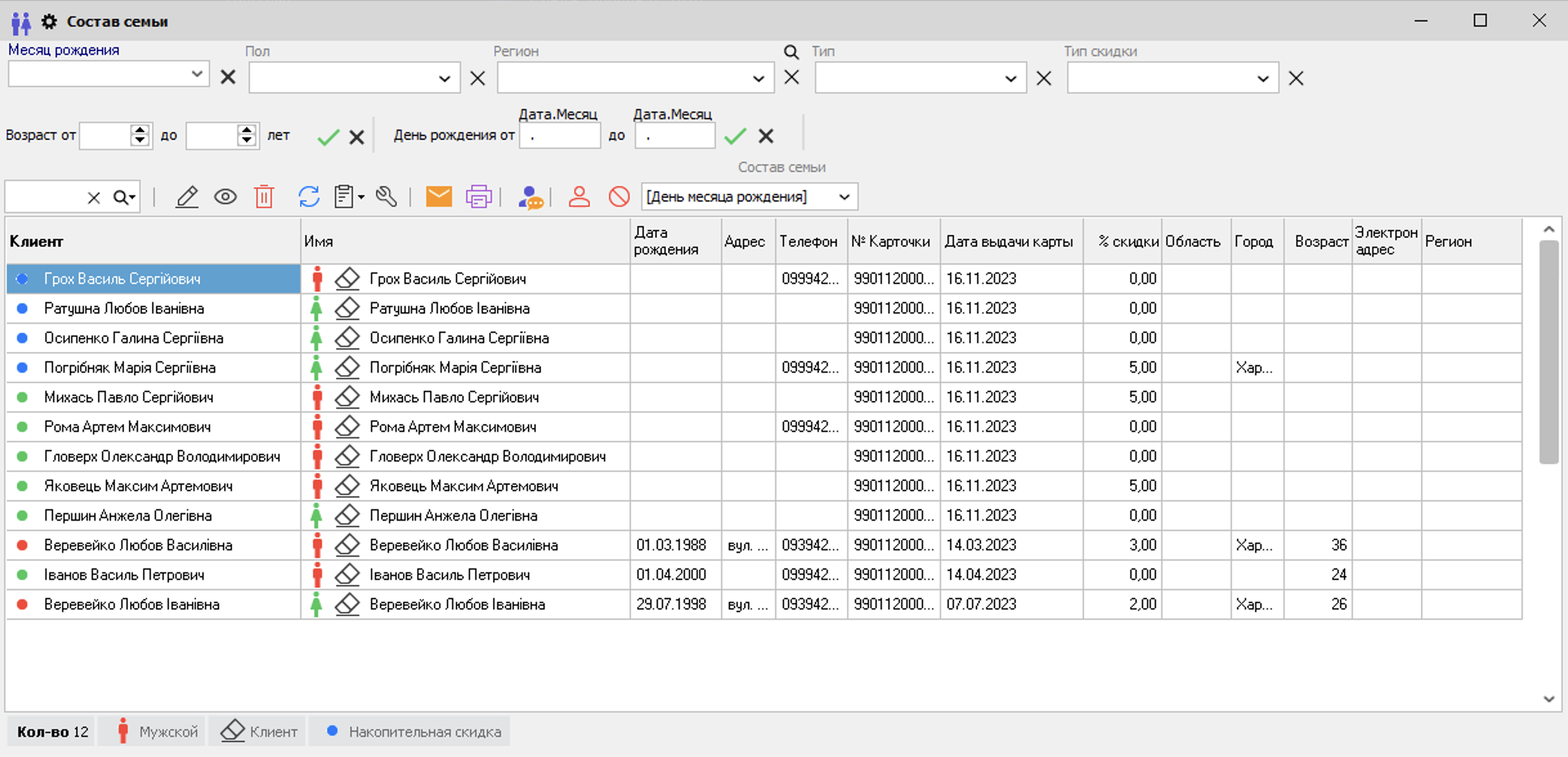The height and width of the screenshot is (757, 1568).
Task: Click the age 'до' spinner arrows
Action: tap(247, 135)
